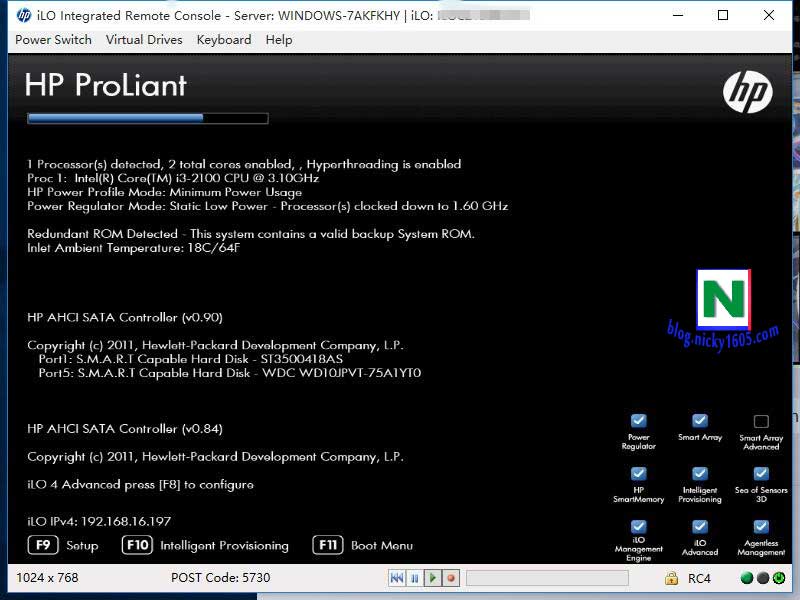Toggle the Intelligent Provisioning checkbox
The height and width of the screenshot is (600, 800).
[700, 474]
